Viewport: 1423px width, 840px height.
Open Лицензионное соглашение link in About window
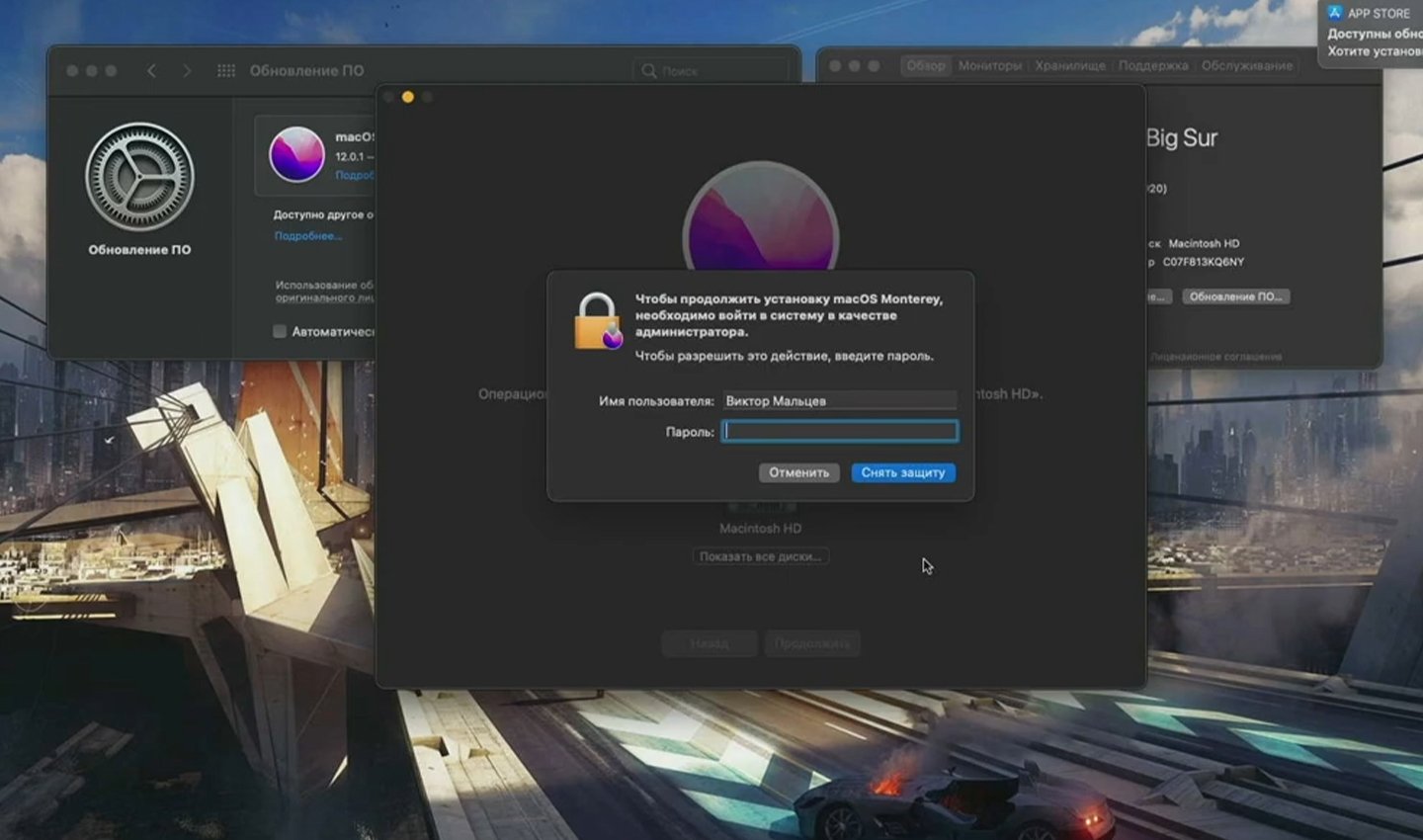[1216, 356]
